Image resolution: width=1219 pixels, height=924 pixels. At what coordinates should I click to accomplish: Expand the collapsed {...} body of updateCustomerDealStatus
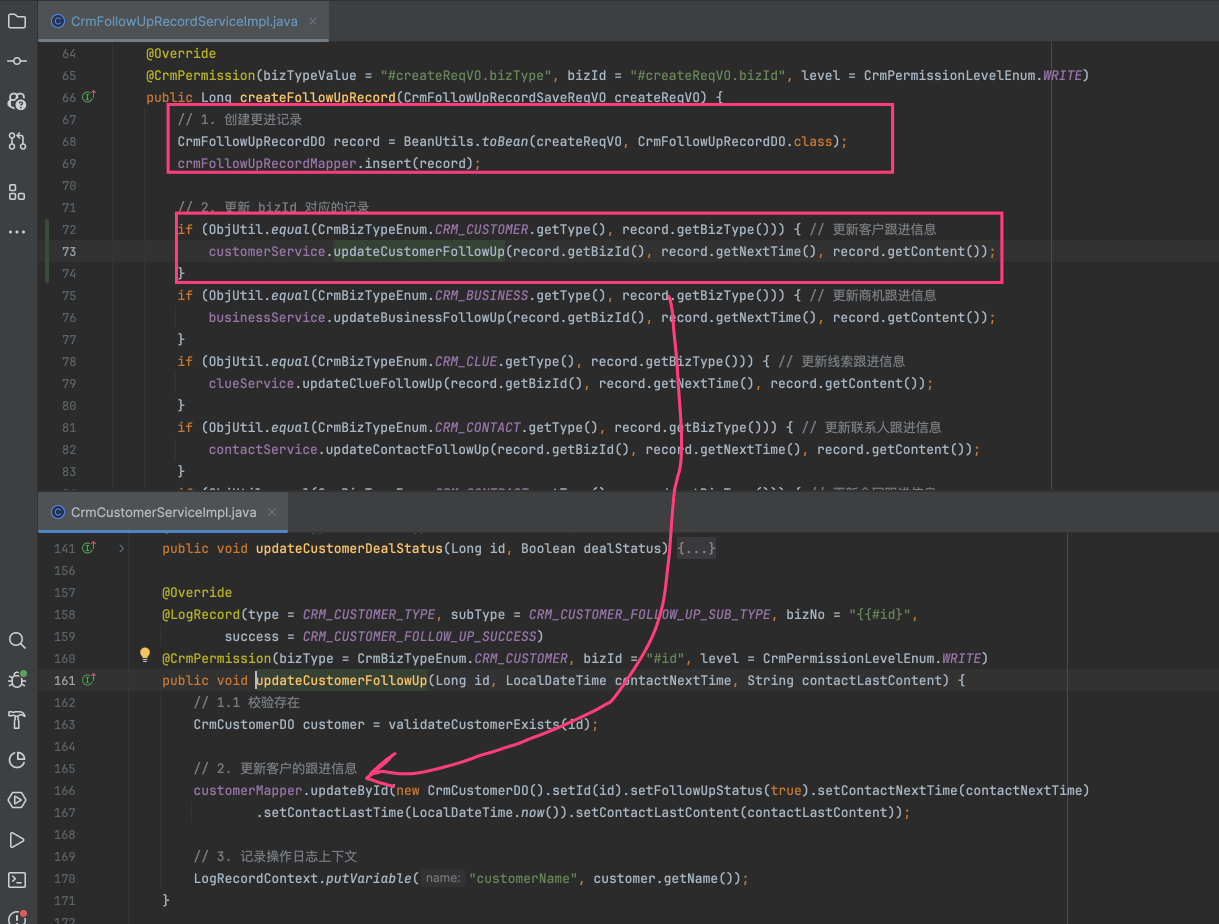coord(696,548)
